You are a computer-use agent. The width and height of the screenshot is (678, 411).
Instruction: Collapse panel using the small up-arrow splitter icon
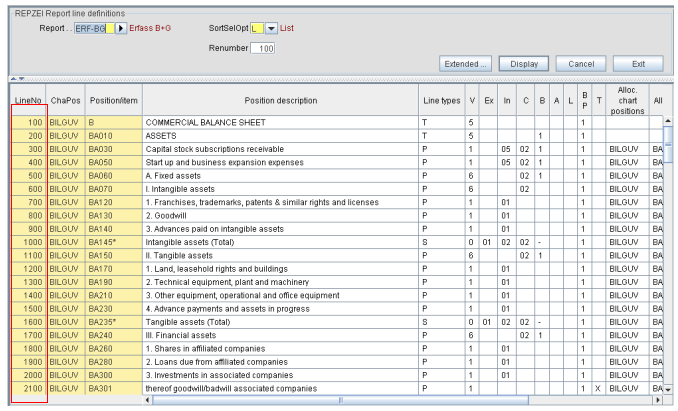click(13, 79)
